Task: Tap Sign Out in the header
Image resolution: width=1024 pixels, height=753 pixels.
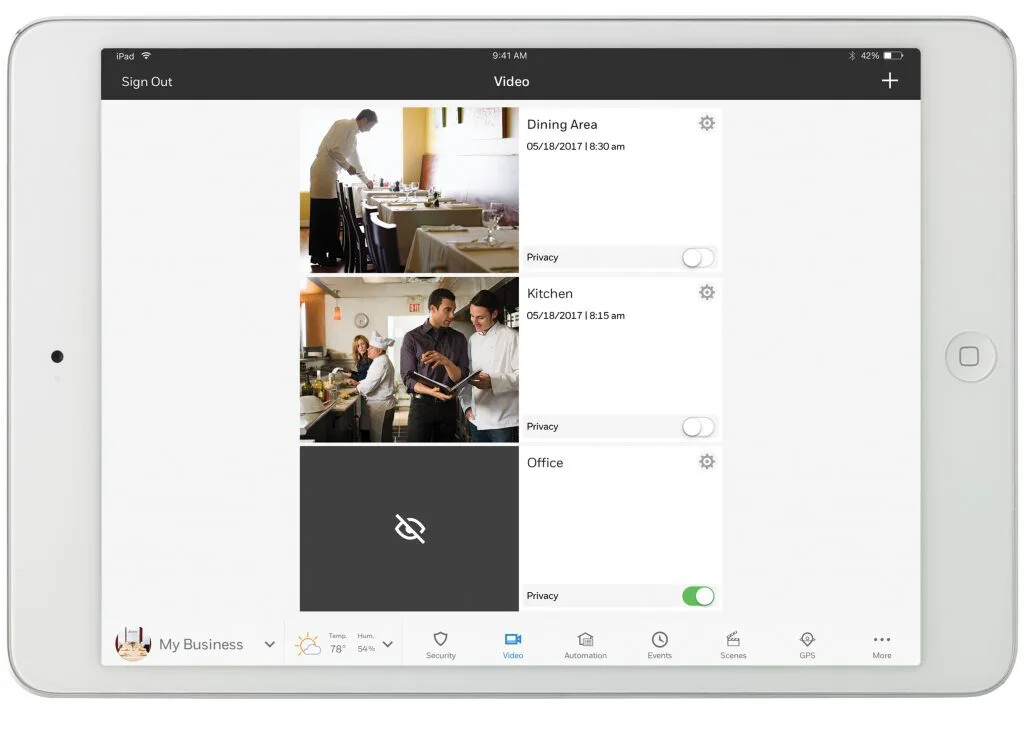Action: 147,82
